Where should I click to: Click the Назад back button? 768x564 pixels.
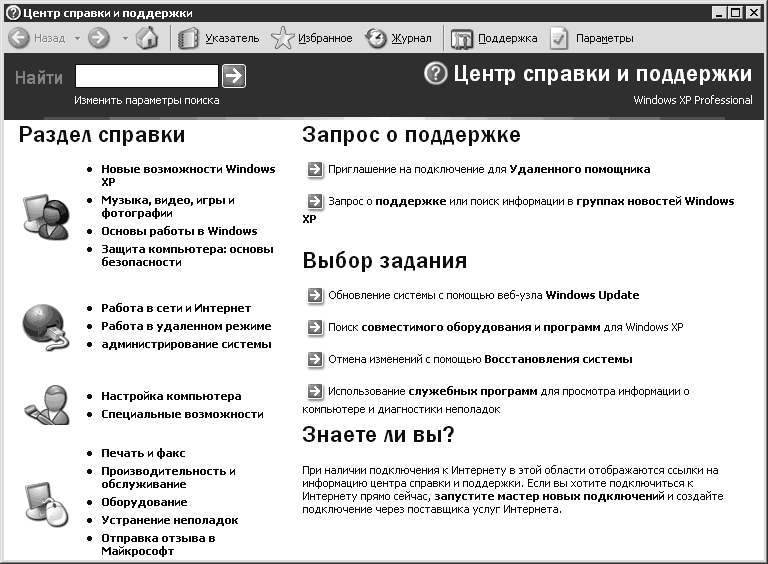pos(38,39)
